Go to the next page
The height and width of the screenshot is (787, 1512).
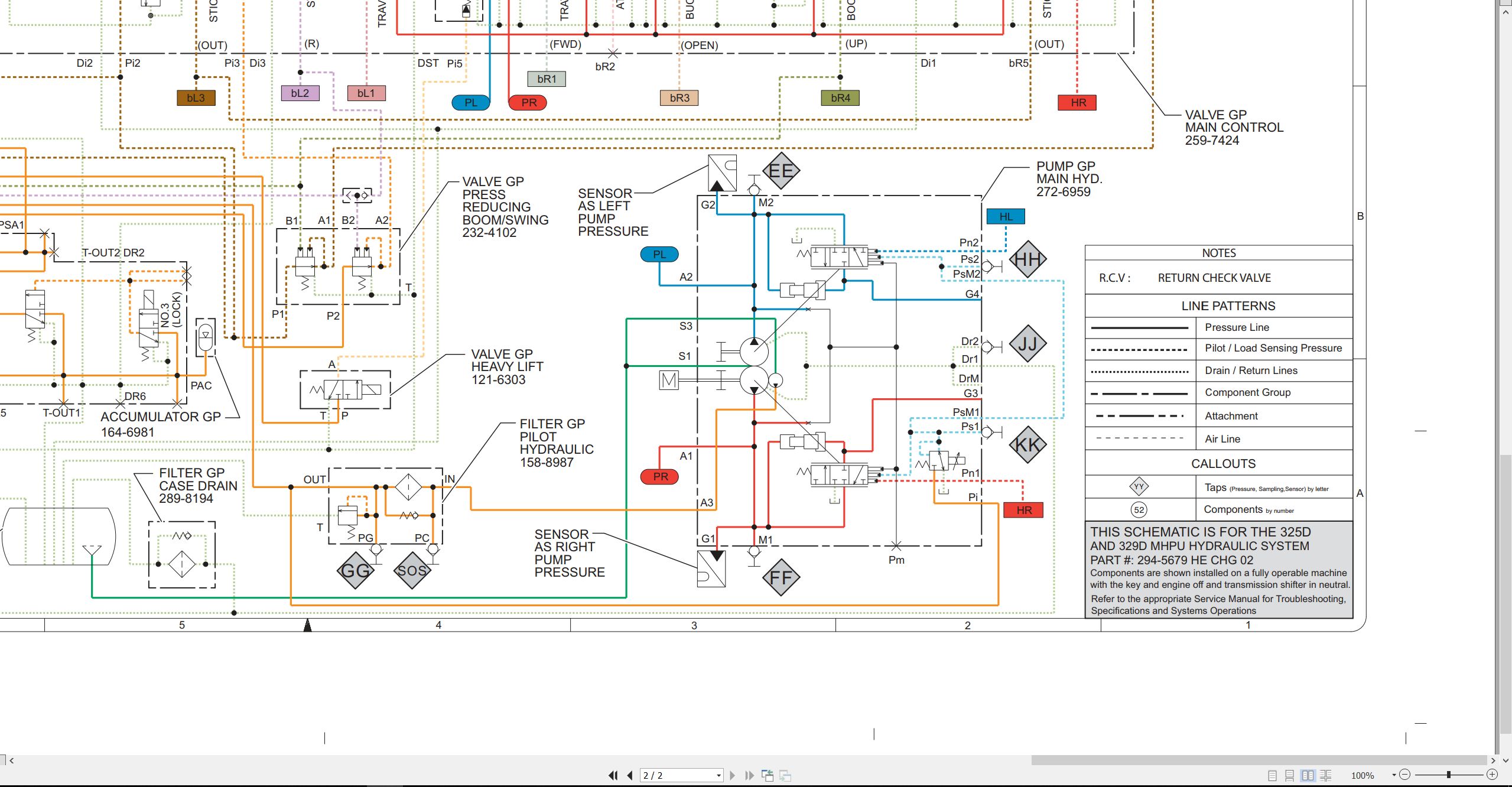tap(733, 775)
